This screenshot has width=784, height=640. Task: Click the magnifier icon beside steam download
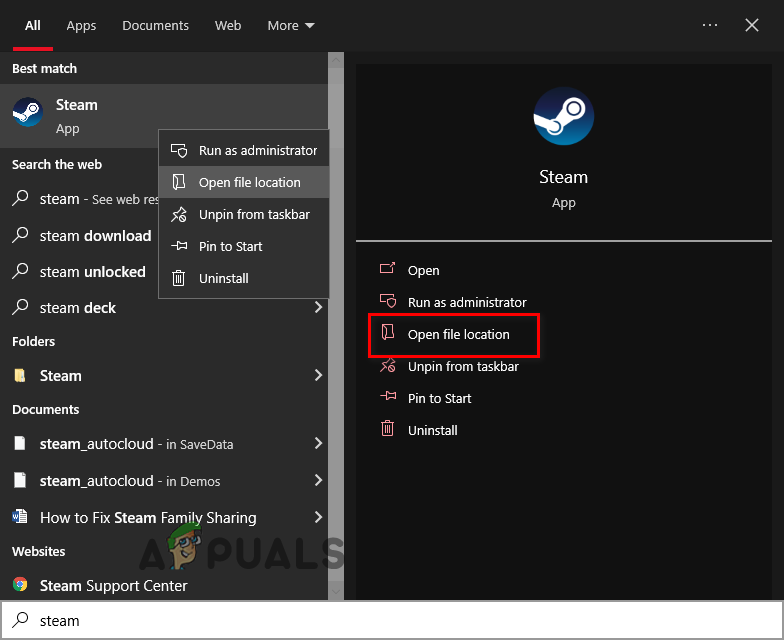(x=20, y=234)
